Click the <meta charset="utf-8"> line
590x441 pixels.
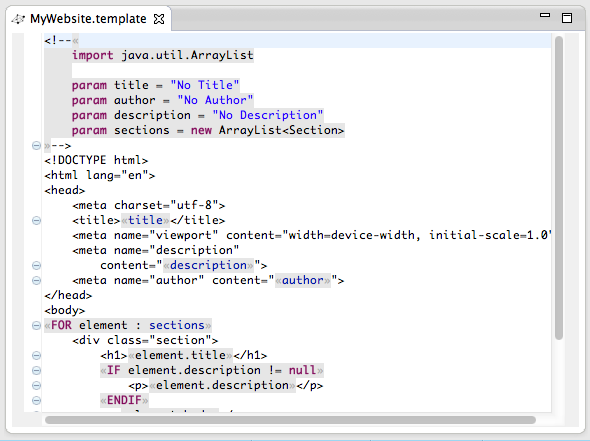[x=149, y=205]
